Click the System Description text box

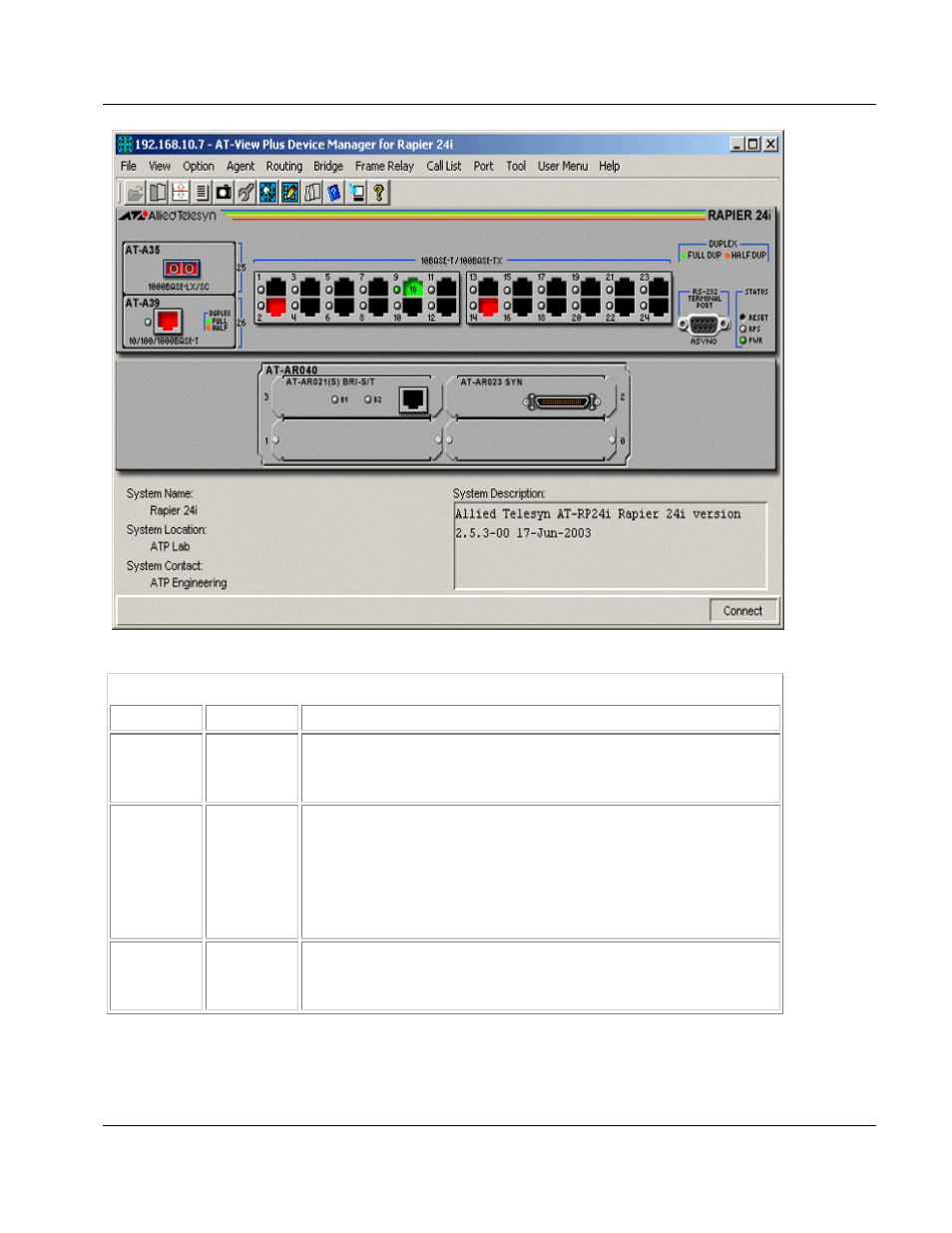coord(611,546)
